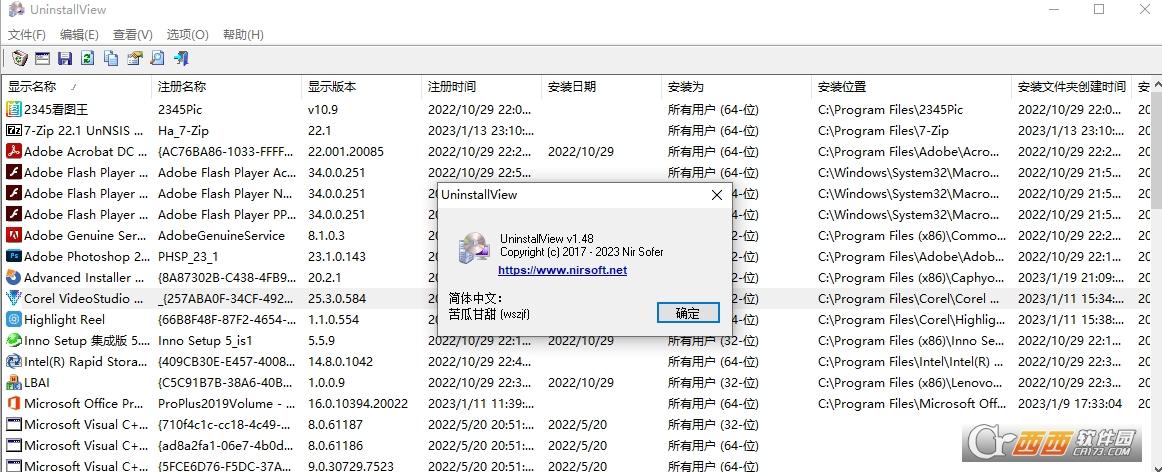Sort by 安装日期 column header
1162x472 pixels.
tap(602, 87)
